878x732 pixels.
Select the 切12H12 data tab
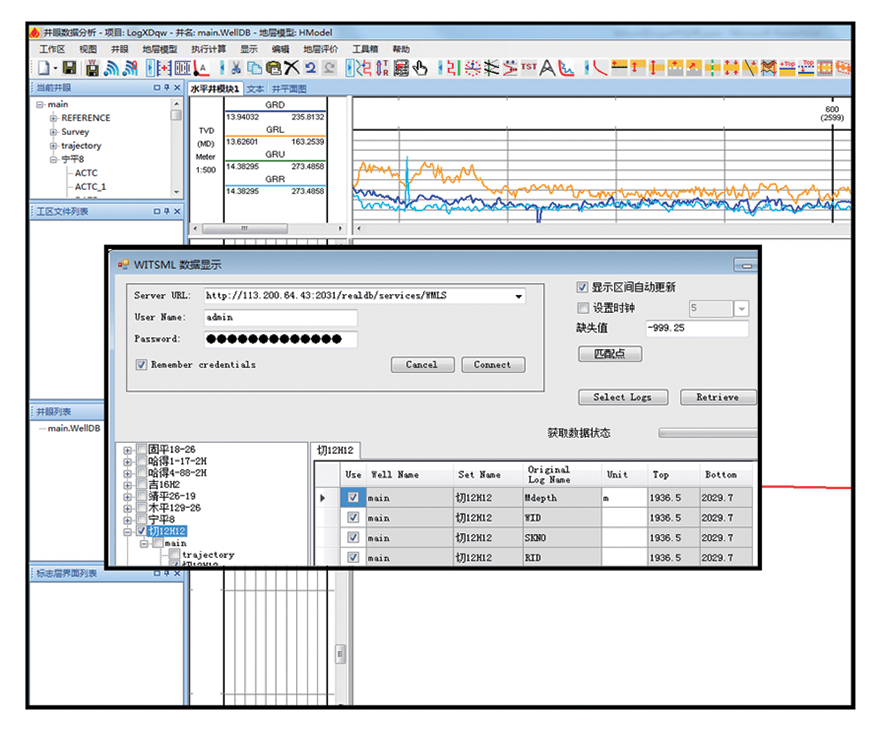tap(335, 450)
